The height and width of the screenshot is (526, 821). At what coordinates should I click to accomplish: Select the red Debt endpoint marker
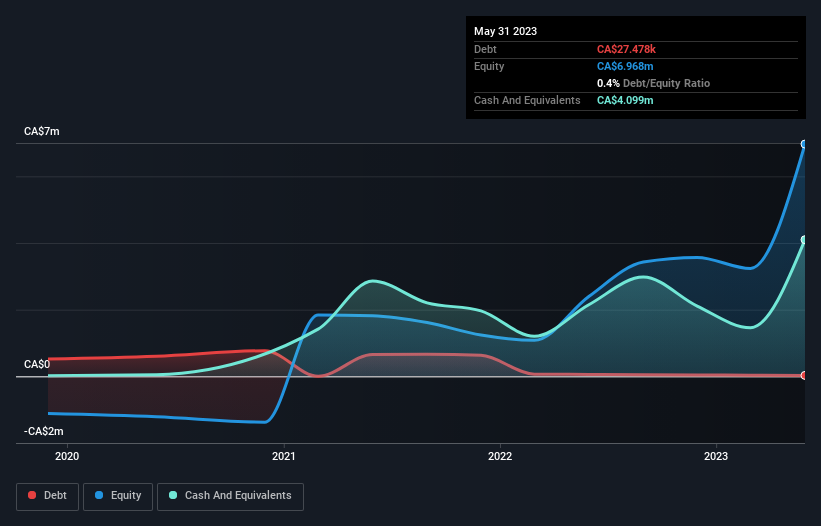tap(804, 375)
